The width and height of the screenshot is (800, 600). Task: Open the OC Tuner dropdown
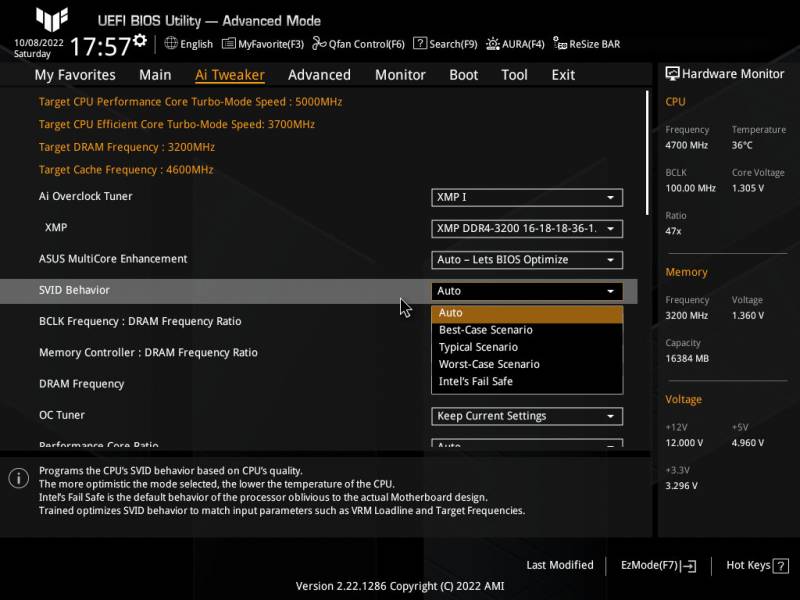527,416
